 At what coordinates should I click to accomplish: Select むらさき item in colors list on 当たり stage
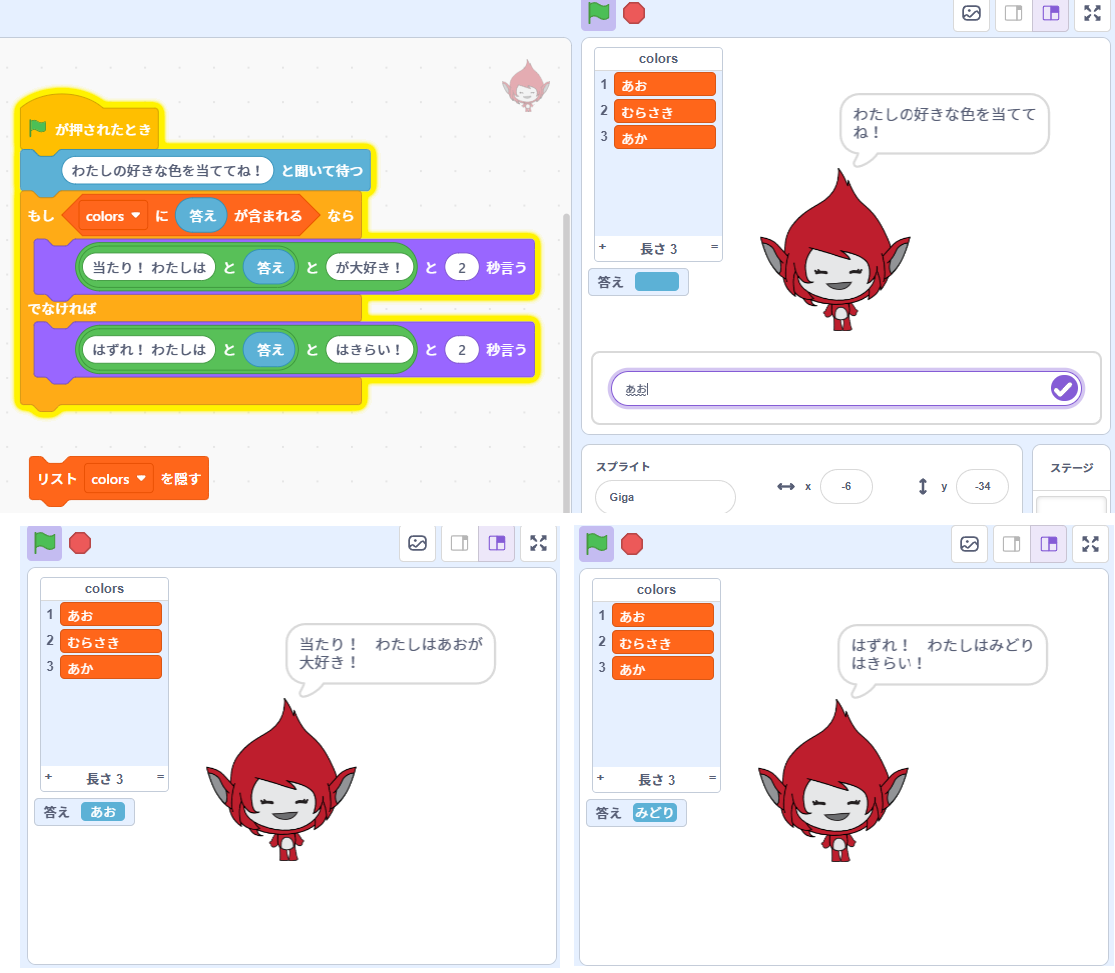pyautogui.click(x=110, y=642)
